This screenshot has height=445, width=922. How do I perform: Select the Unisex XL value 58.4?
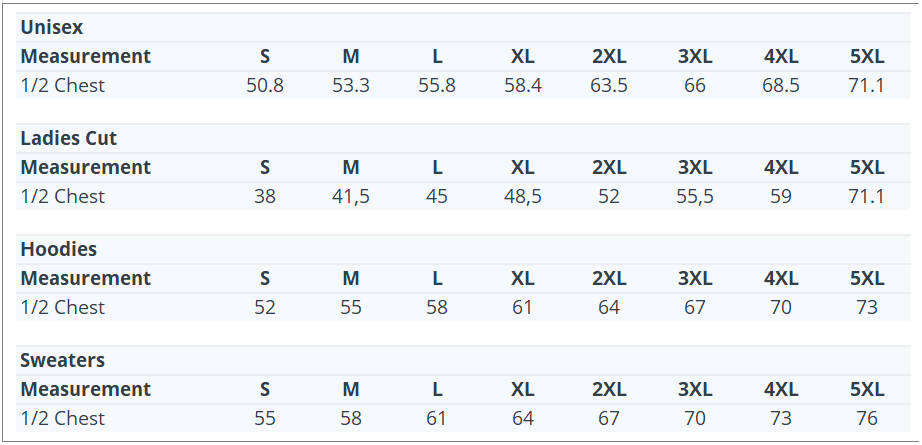523,86
